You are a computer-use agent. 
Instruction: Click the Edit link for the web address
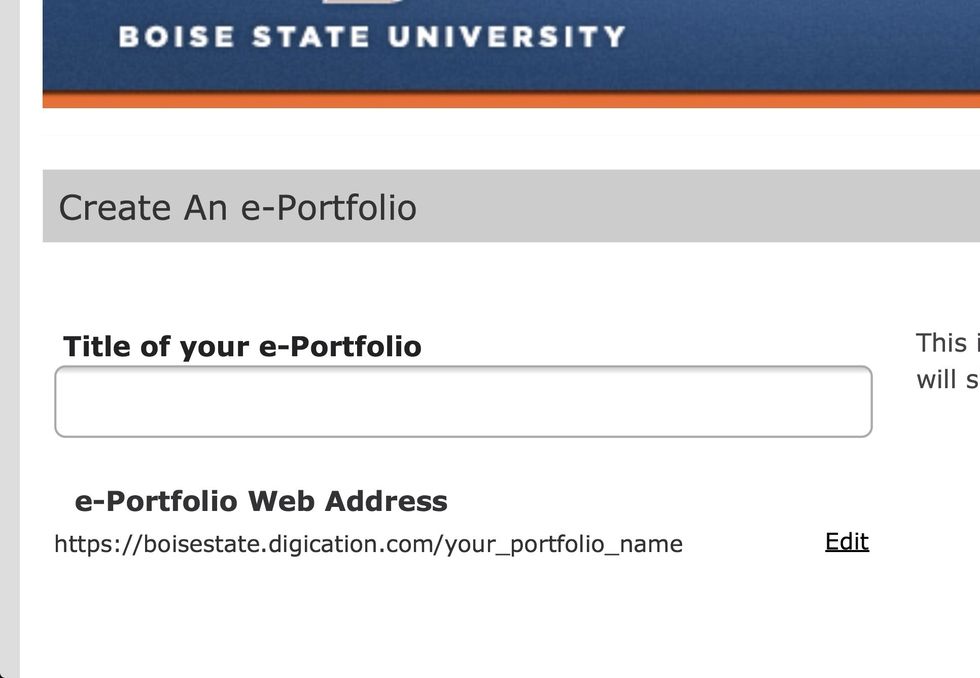[x=846, y=542]
